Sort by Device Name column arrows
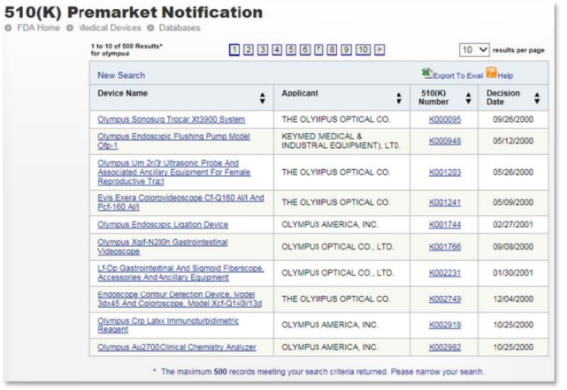Image resolution: width=567 pixels, height=390 pixels. tap(263, 98)
